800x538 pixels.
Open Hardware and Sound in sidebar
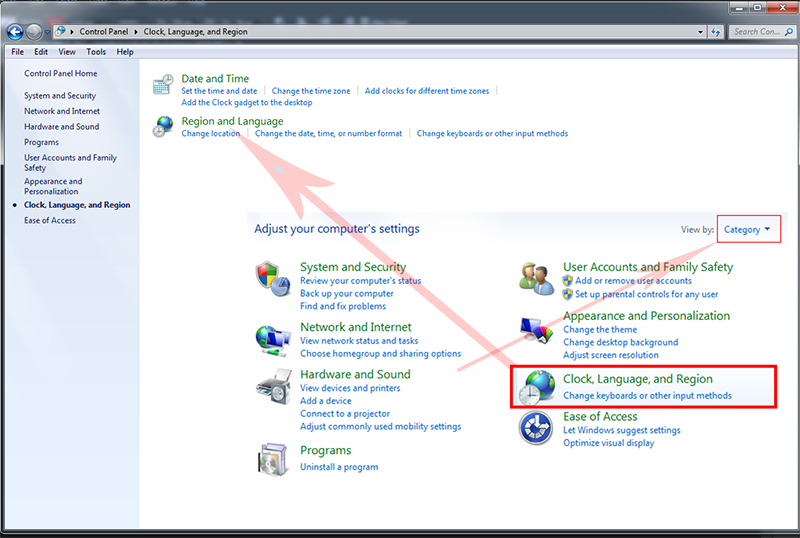coord(62,127)
